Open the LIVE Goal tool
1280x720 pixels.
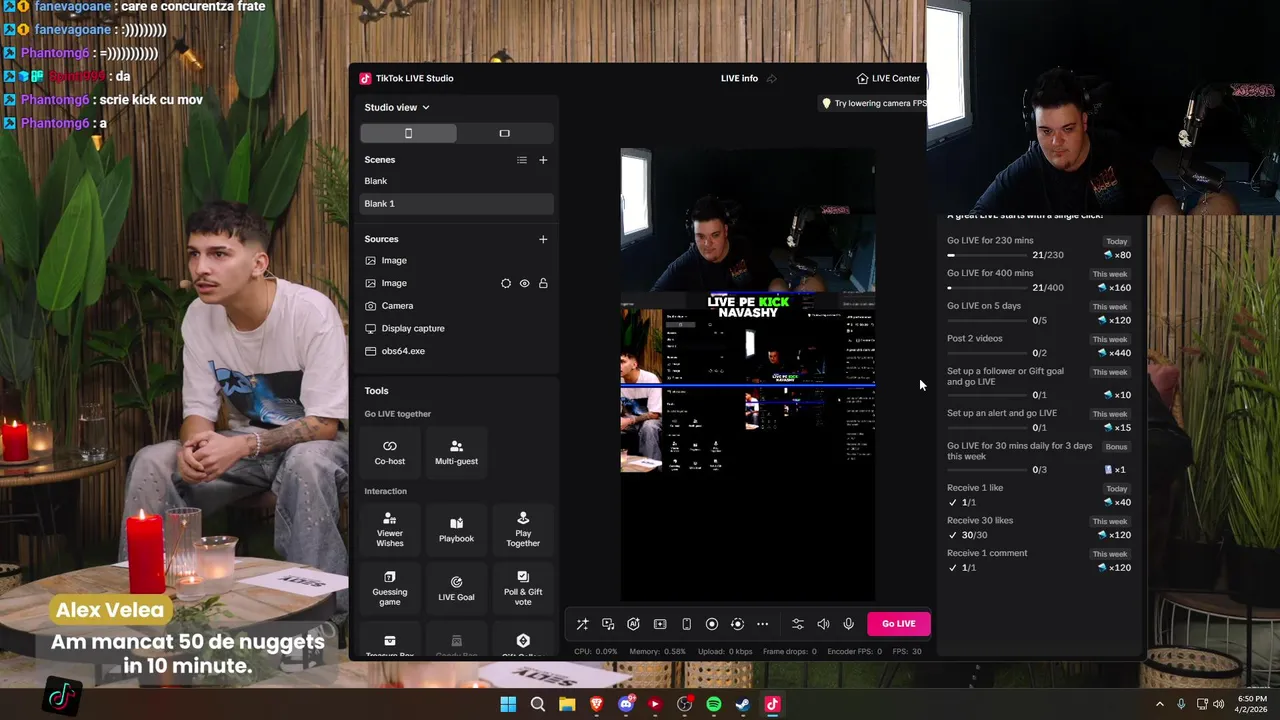(456, 588)
